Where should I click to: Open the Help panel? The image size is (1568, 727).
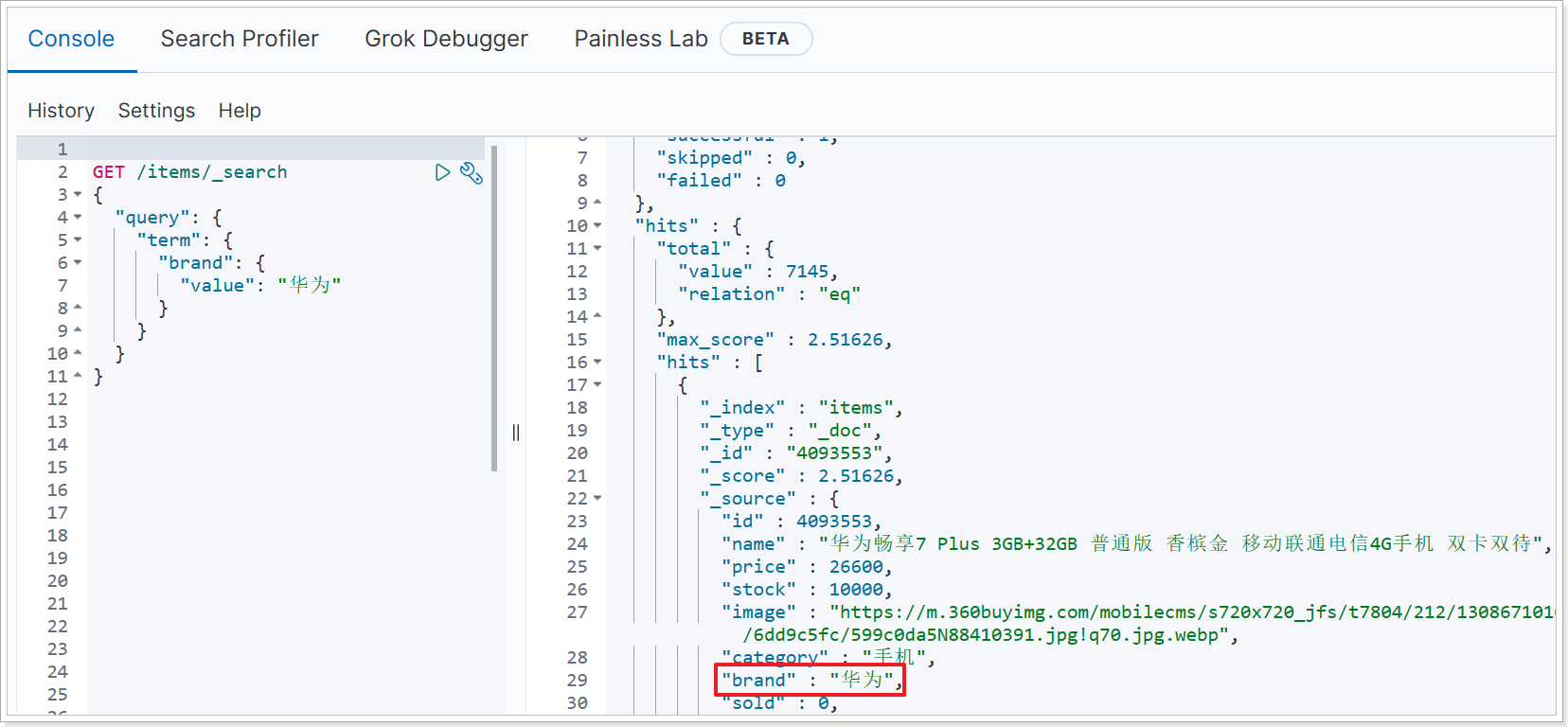[x=240, y=111]
